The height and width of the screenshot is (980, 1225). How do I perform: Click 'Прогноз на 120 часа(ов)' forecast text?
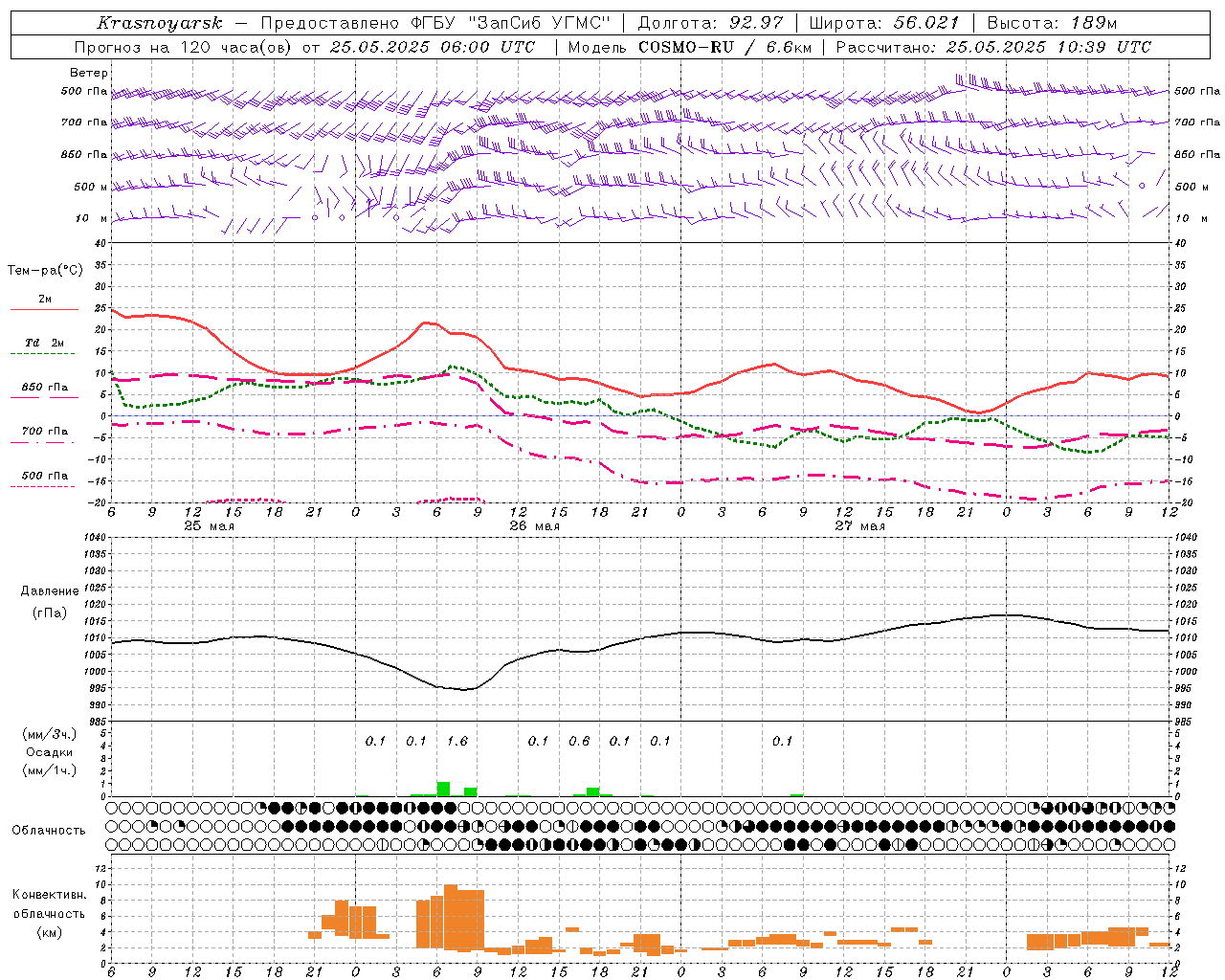click(183, 47)
